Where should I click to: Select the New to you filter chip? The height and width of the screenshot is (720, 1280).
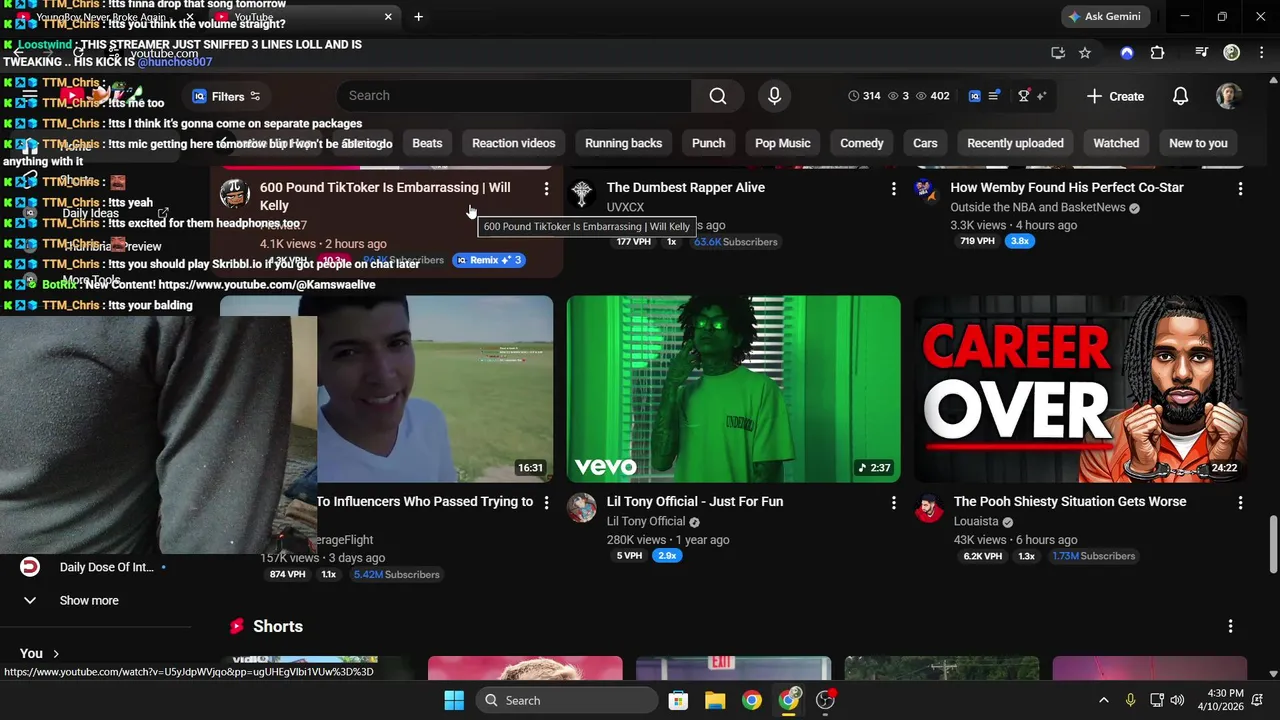click(1198, 143)
